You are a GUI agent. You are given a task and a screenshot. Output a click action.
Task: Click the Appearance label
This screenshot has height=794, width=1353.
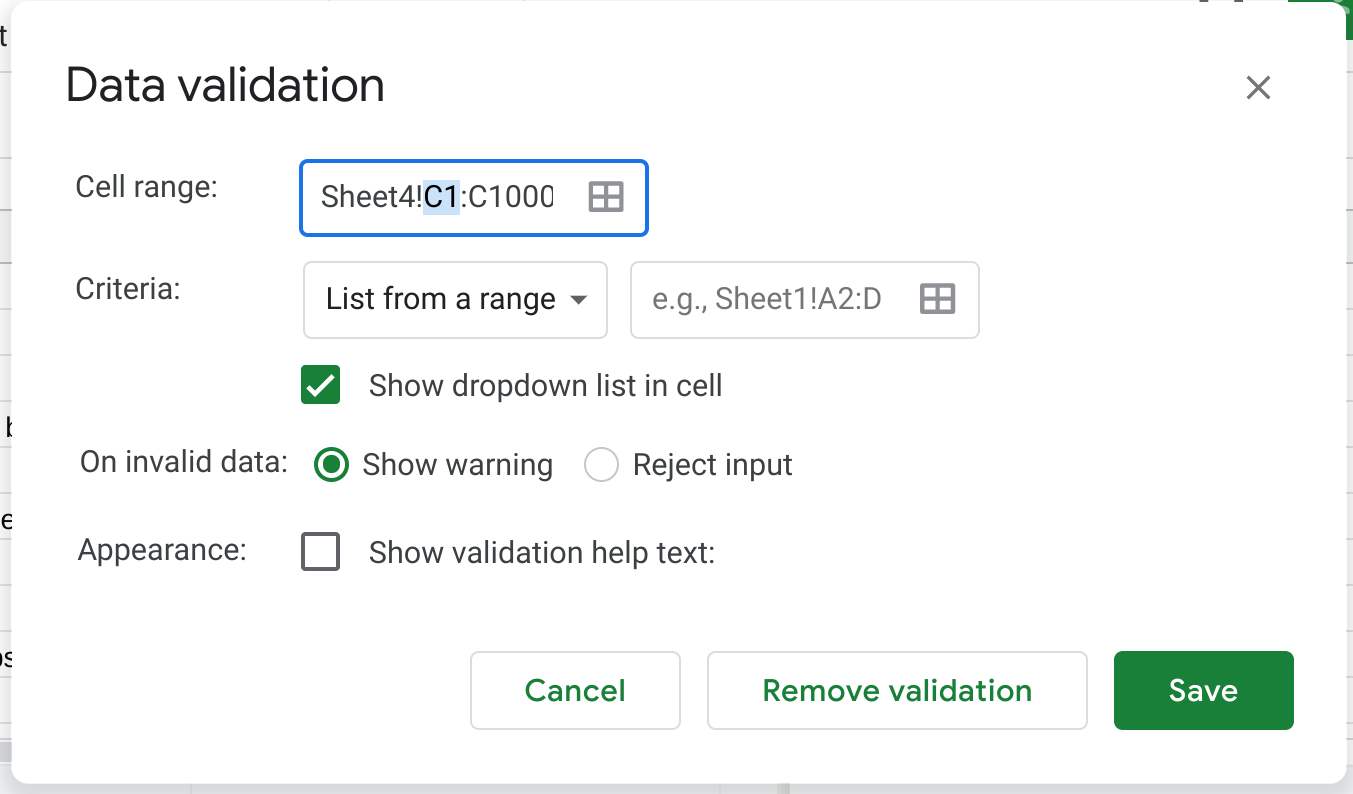point(162,550)
